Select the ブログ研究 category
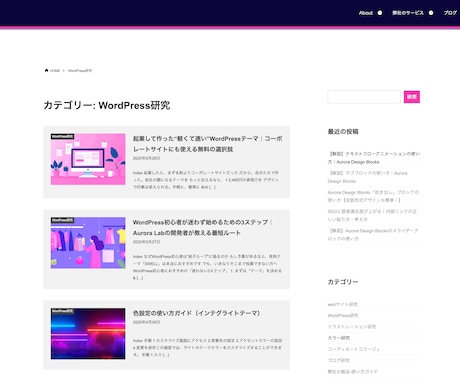Viewport: 460px width, 380px height. pos(339,360)
